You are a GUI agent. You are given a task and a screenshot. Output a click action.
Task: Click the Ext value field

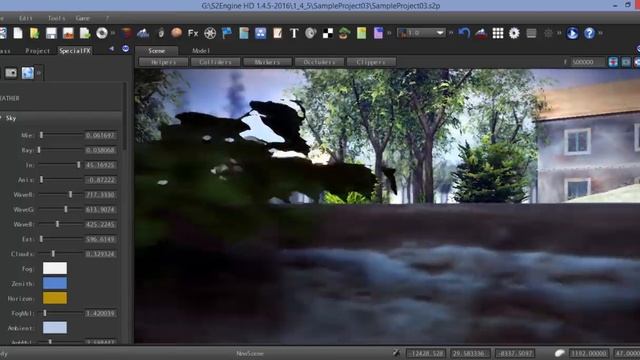100,239
